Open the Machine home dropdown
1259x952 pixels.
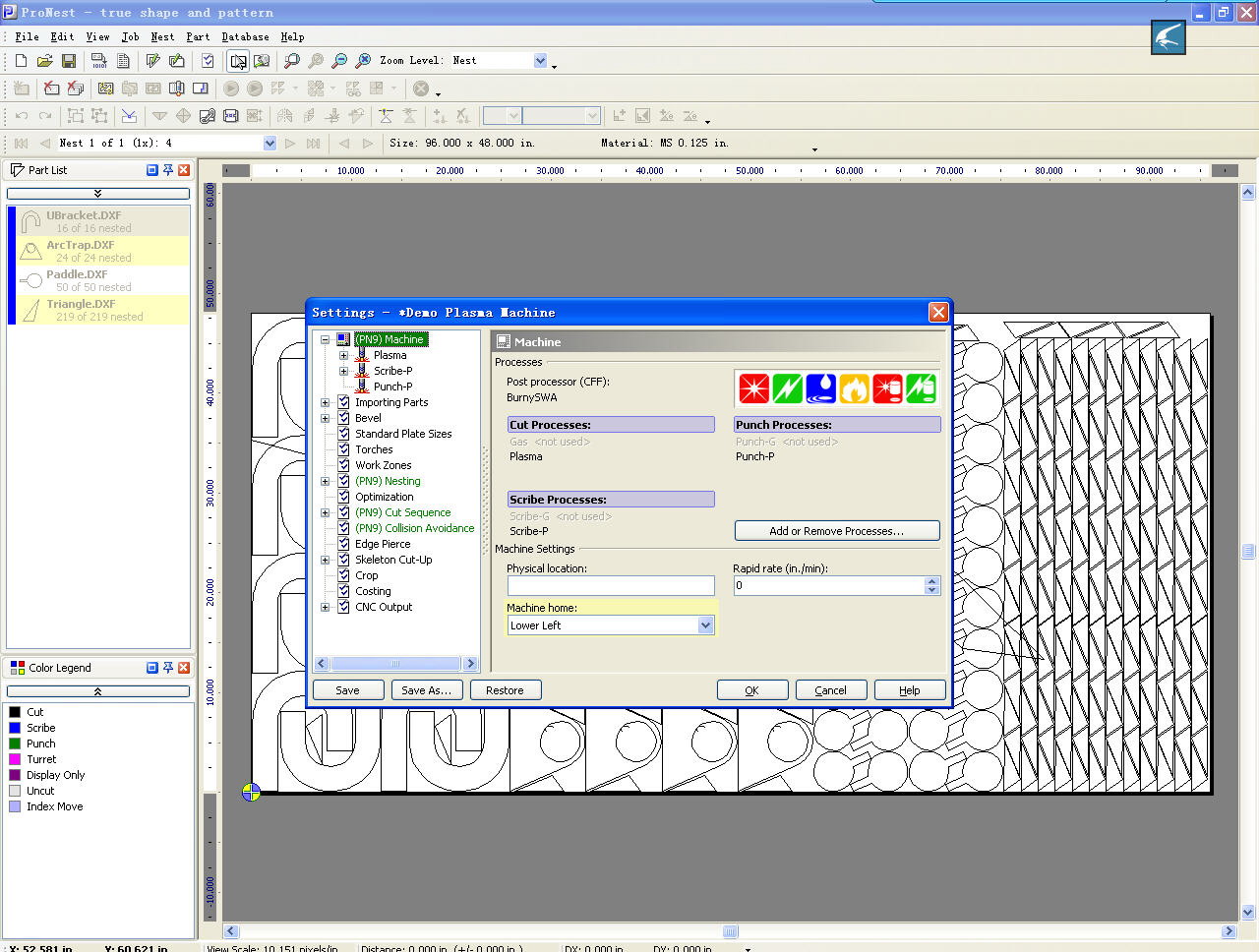(x=705, y=625)
